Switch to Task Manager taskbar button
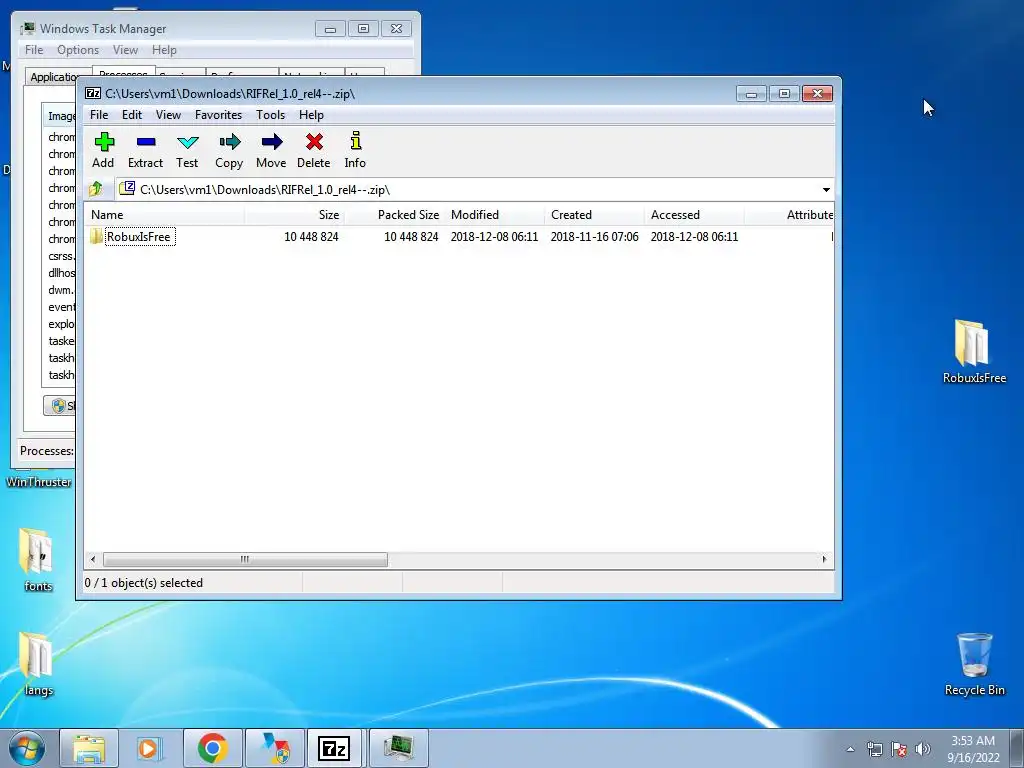This screenshot has height=768, width=1024. [x=398, y=748]
